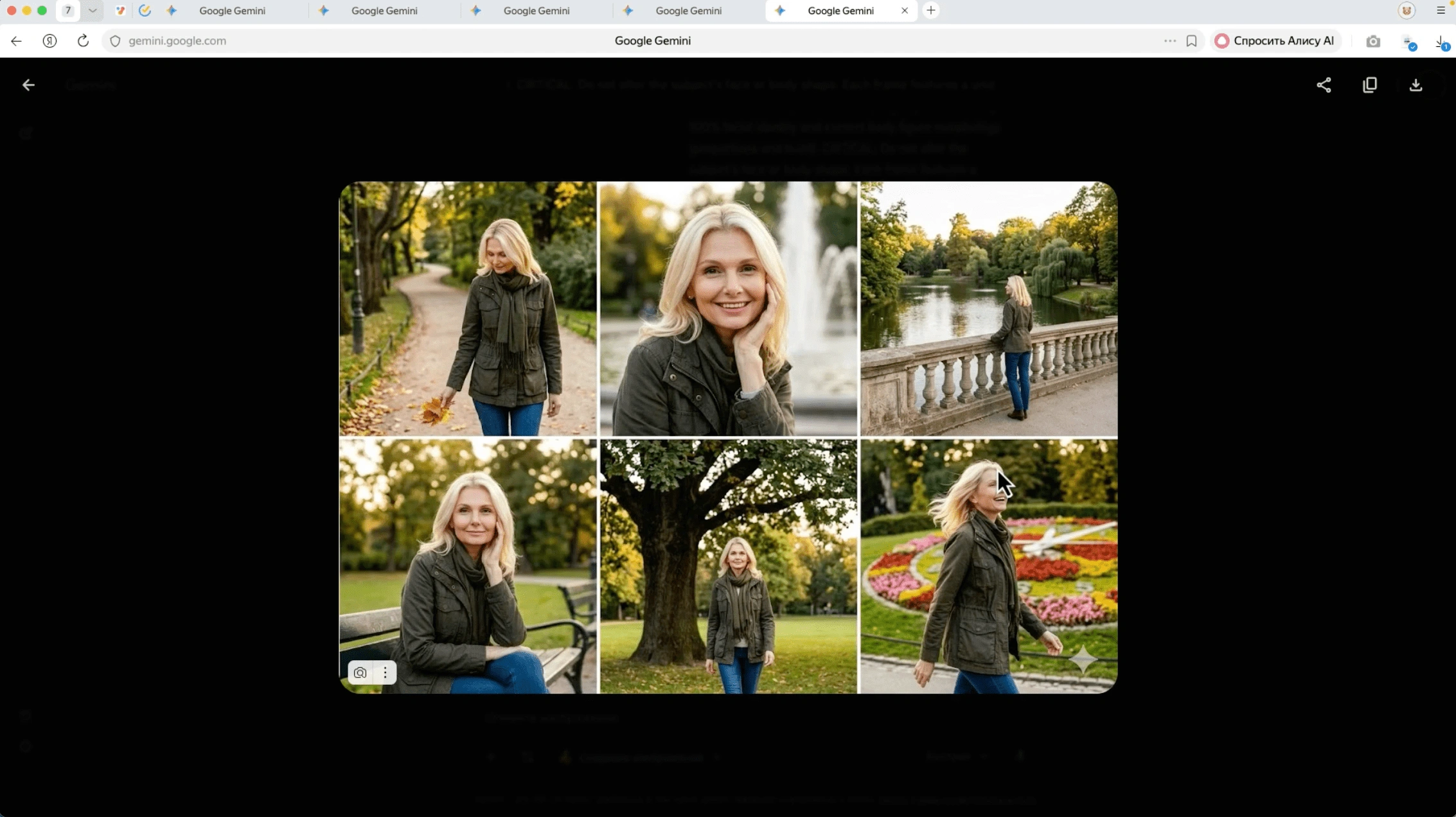Reload the gemini.google.com page
This screenshot has width=1456, height=817.
83,40
